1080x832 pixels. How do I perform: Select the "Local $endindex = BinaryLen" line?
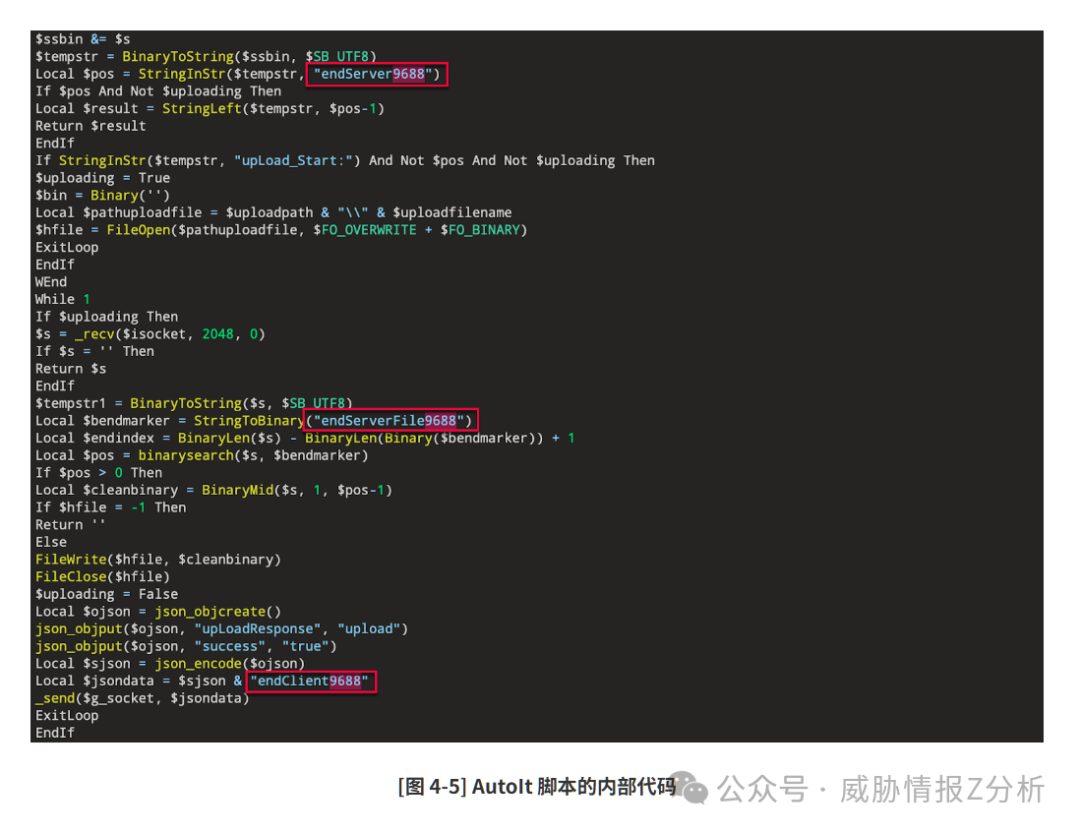[x=305, y=438]
